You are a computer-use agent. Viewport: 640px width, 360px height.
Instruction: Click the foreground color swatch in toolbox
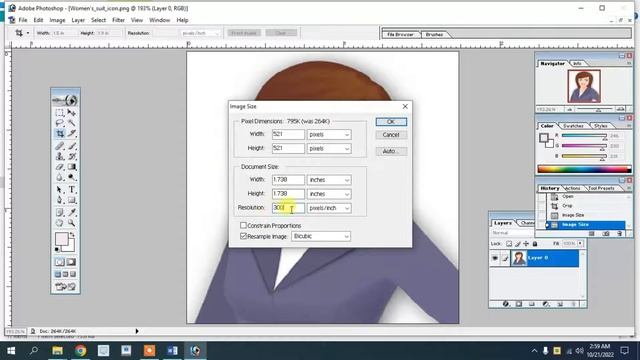pyautogui.click(x=61, y=239)
